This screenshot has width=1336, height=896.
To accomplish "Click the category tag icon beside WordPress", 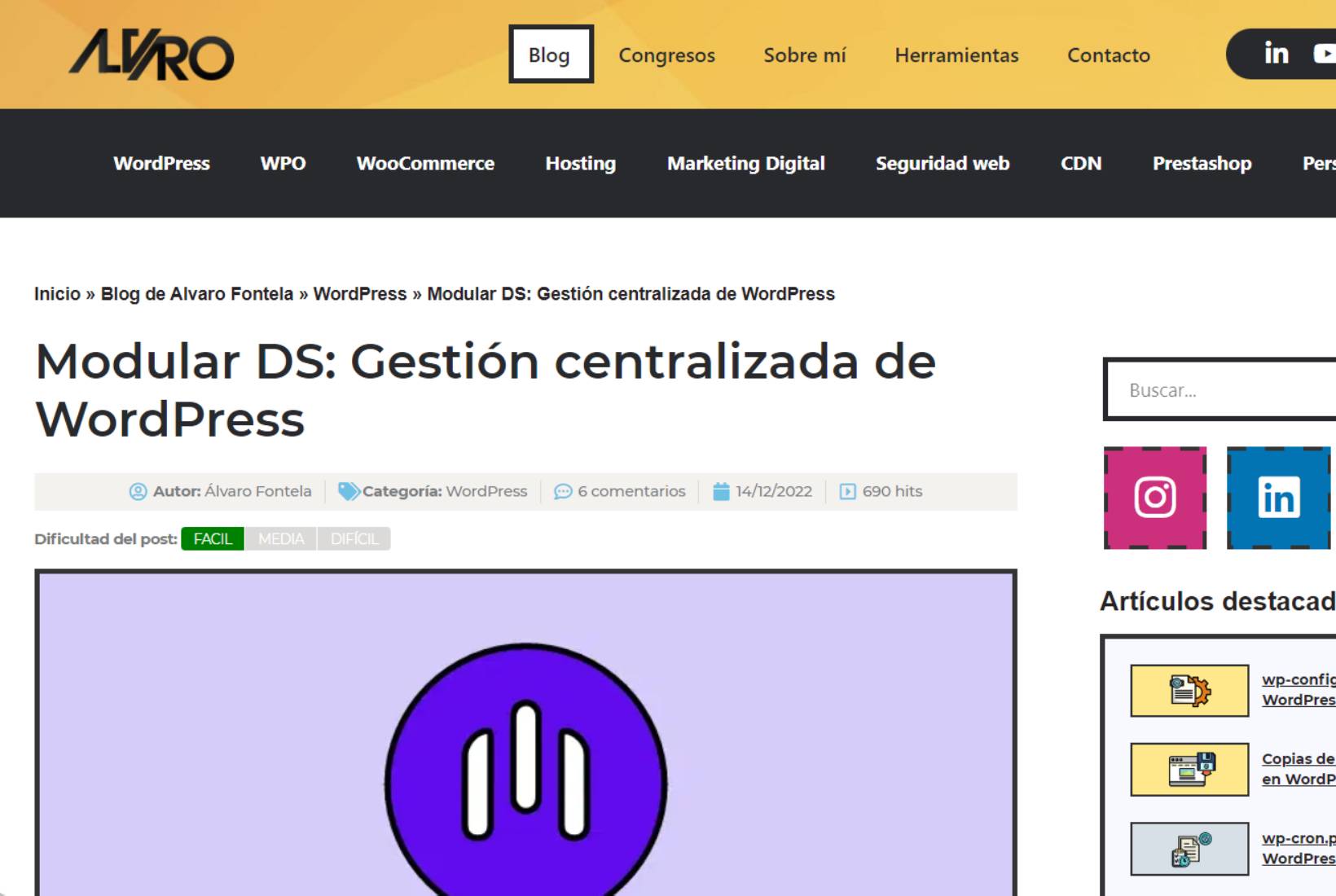I will [348, 490].
